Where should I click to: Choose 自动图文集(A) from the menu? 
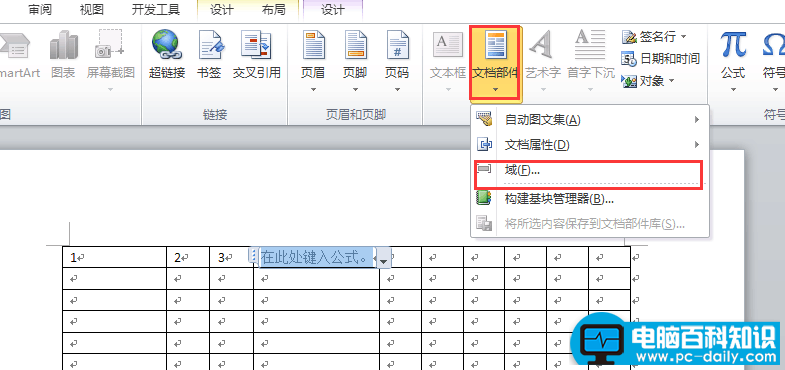point(590,120)
